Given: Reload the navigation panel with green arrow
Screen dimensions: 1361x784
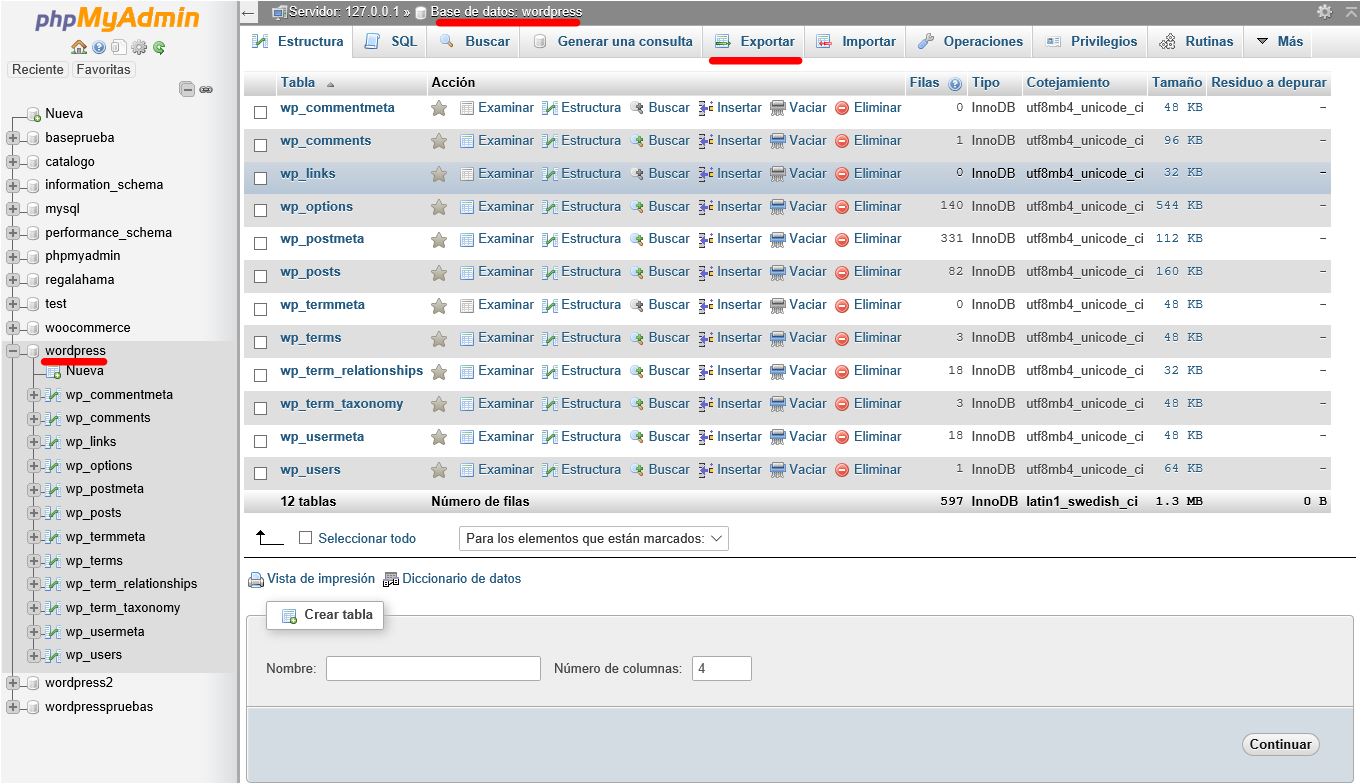Looking at the screenshot, I should pos(159,47).
